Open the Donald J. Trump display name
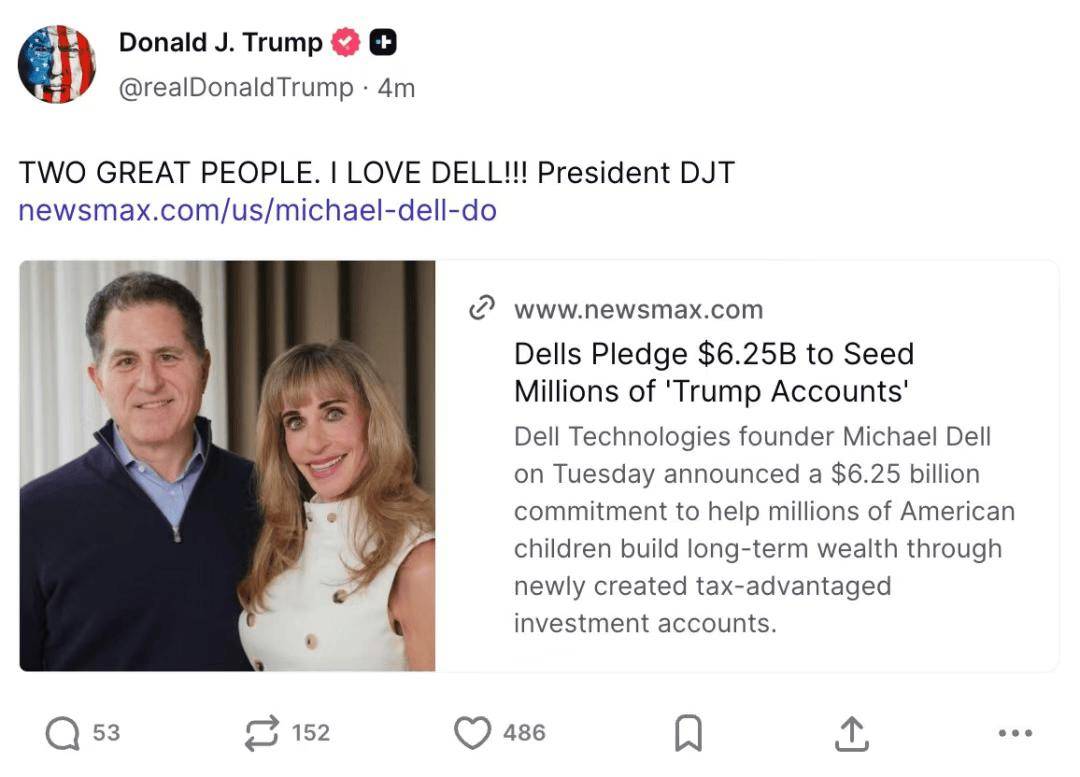This screenshot has height=777, width=1080. 220,43
